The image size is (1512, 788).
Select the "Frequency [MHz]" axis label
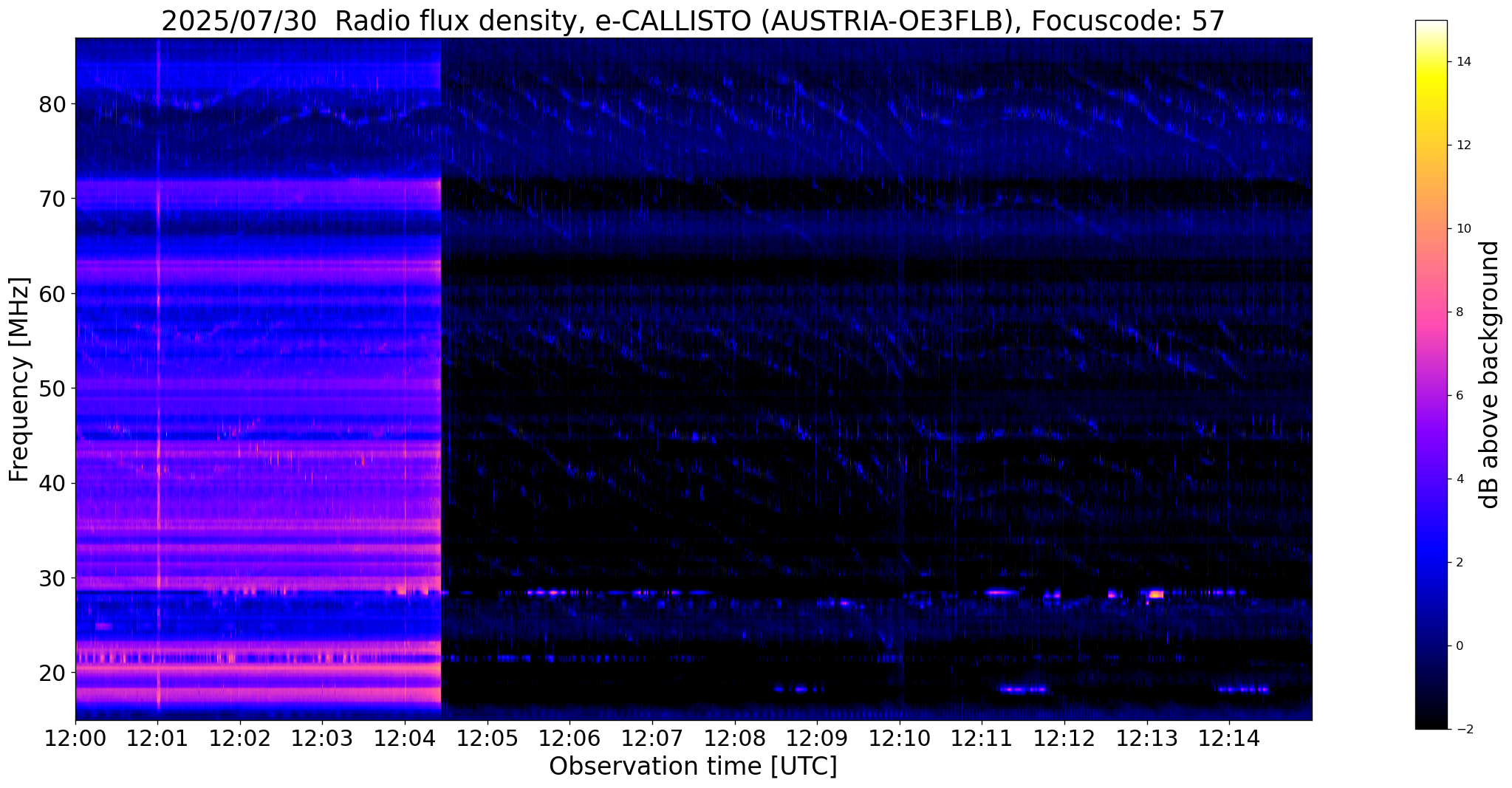tap(19, 380)
